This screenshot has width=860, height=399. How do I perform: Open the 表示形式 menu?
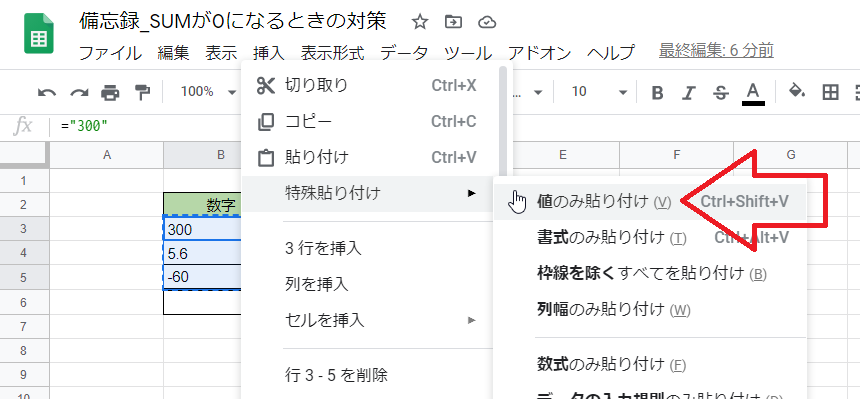332,53
